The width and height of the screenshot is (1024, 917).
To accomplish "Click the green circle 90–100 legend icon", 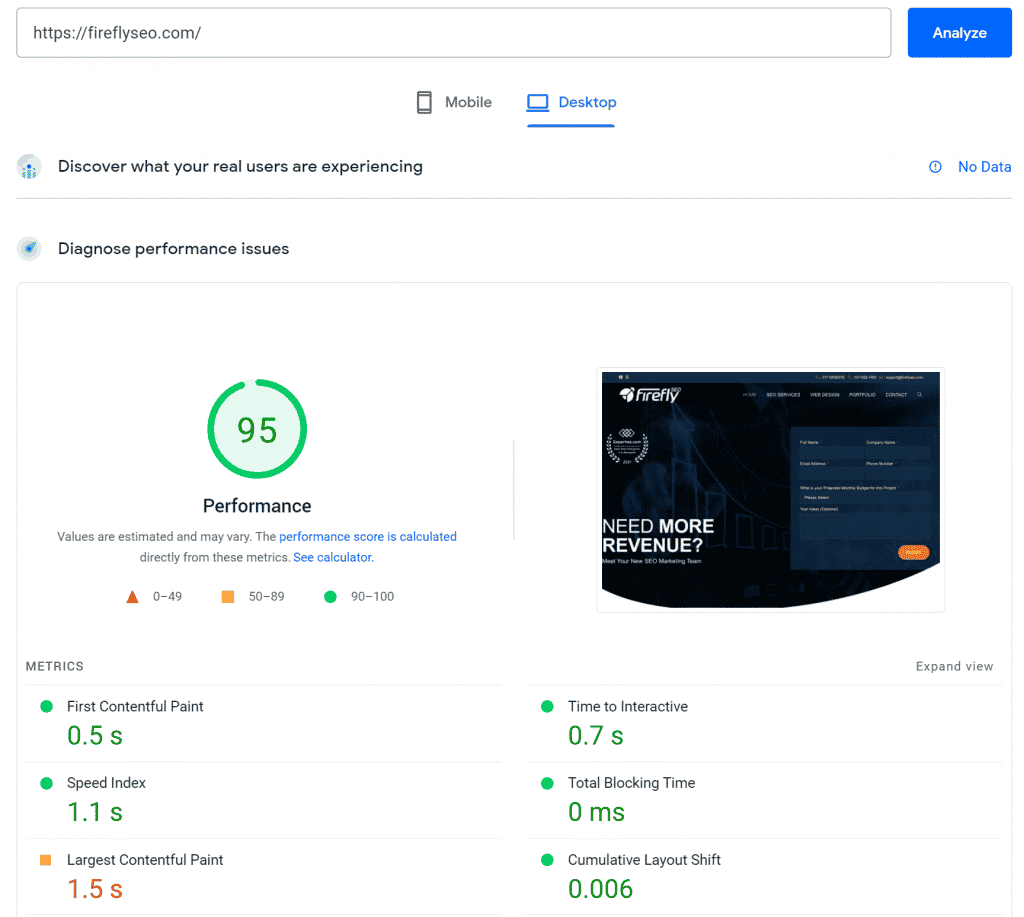I will [x=330, y=596].
